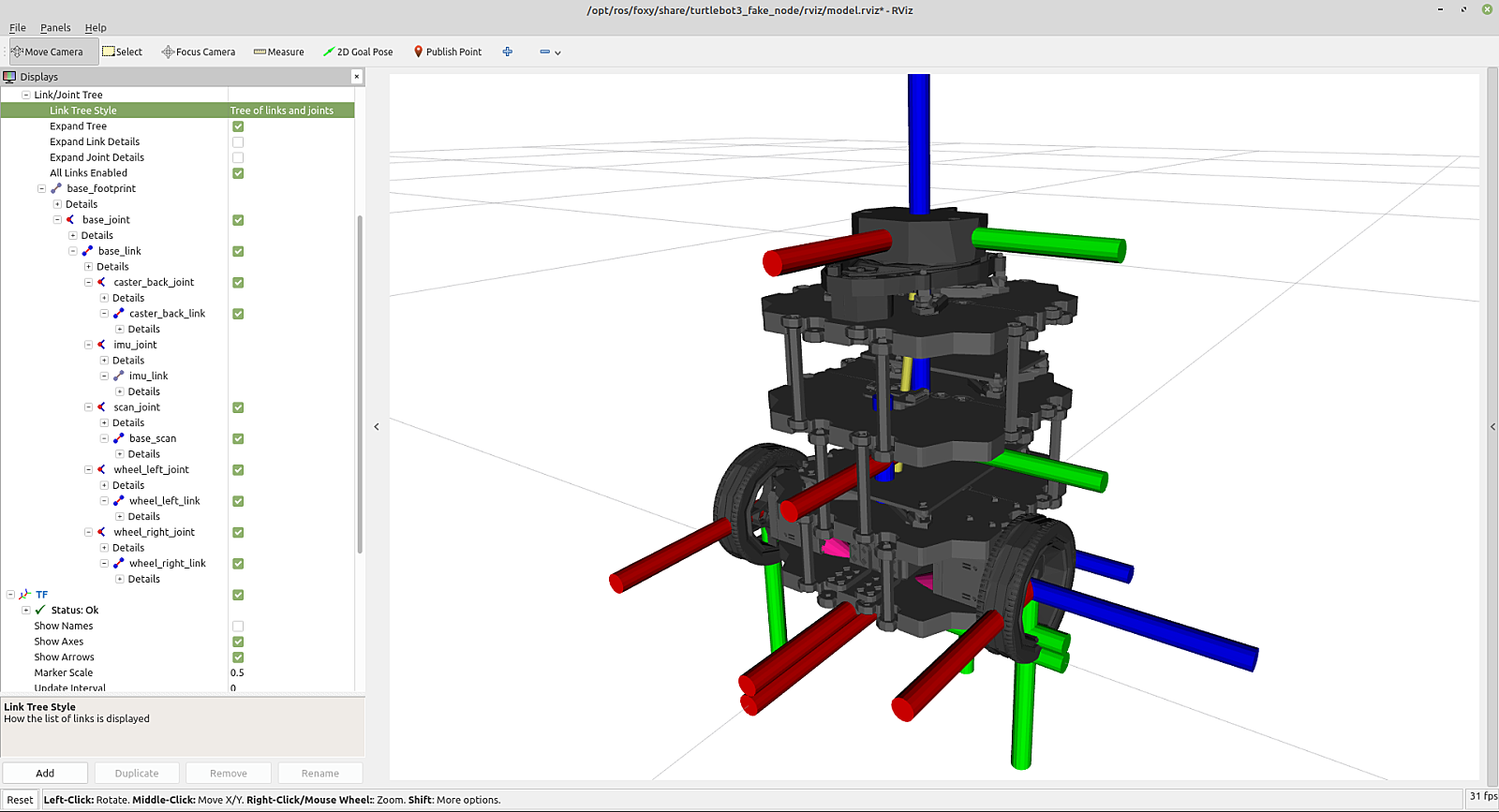This screenshot has height=812, width=1499.
Task: Click the Add button
Action: pos(45,774)
